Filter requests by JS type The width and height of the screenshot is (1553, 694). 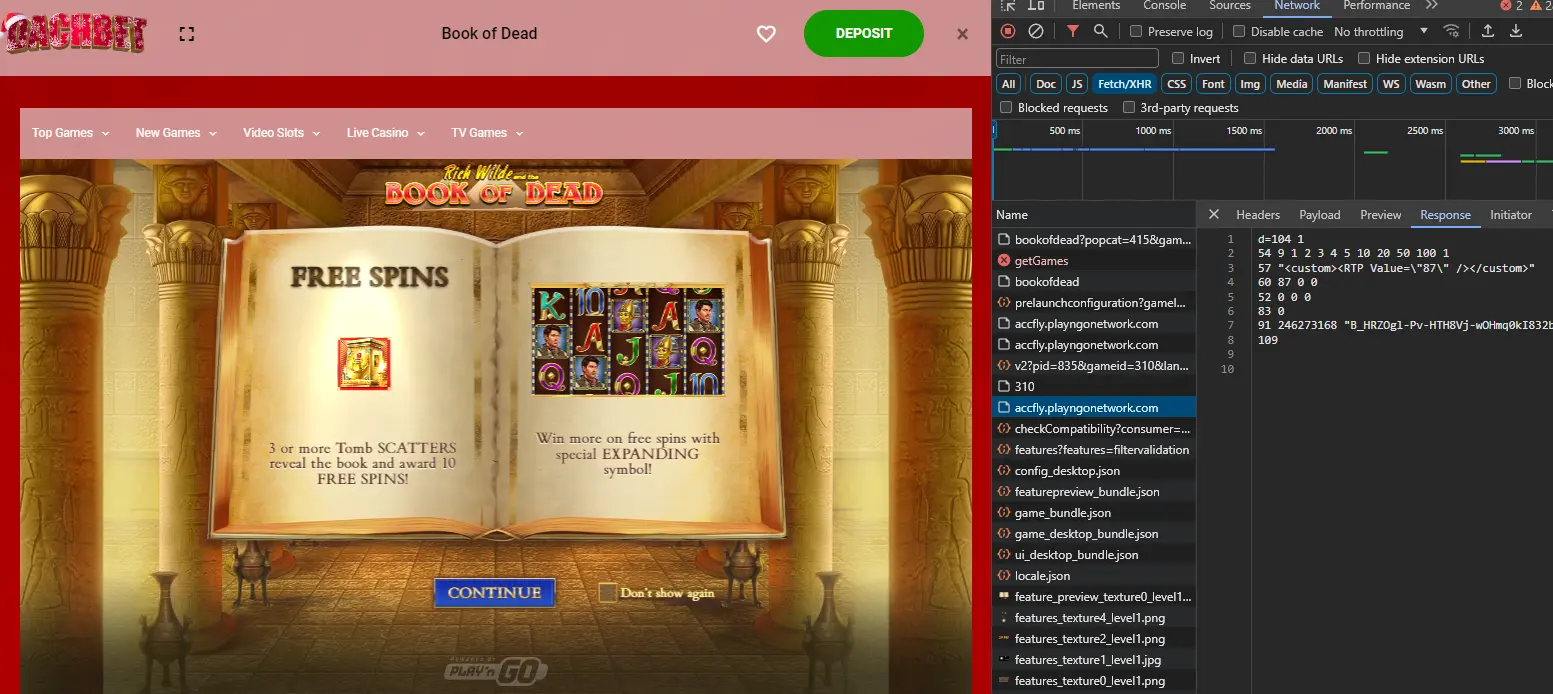(1076, 84)
